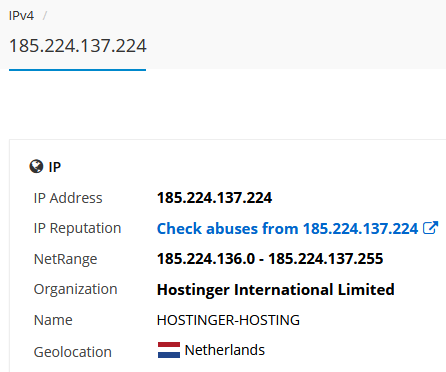This screenshot has height=372, width=446.
Task: Open Check abuses from 185.224.137.224 link
Action: 287,229
